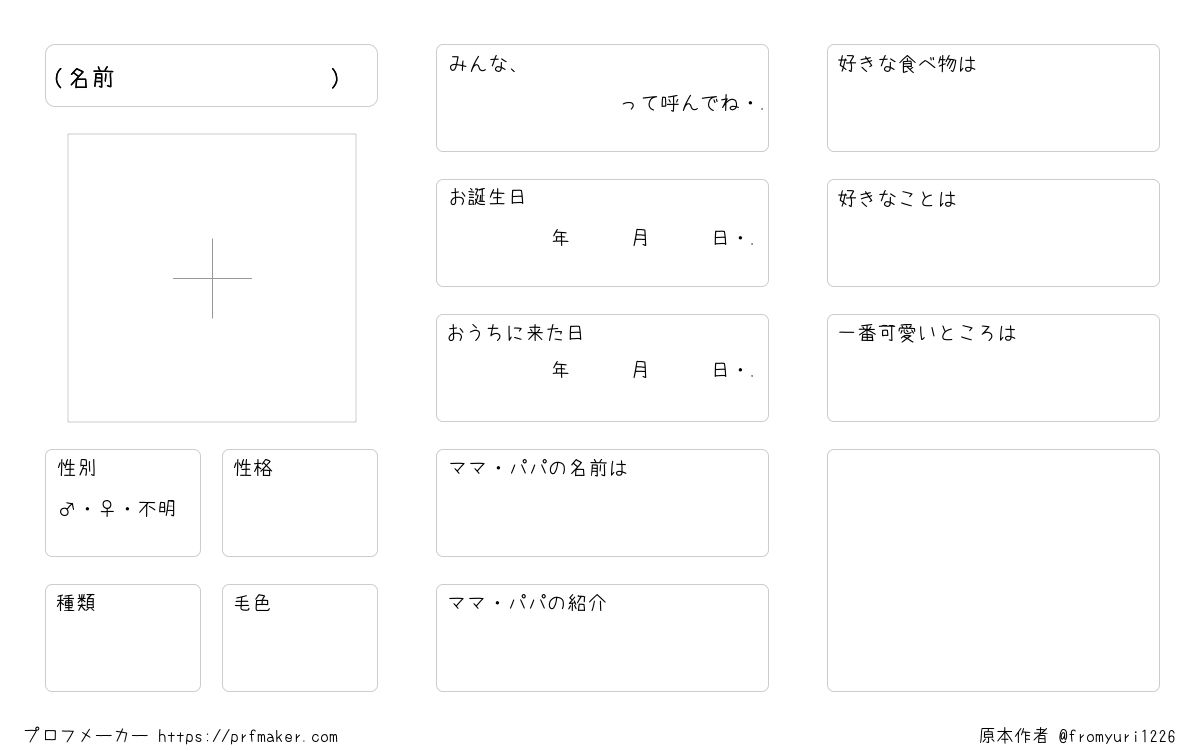Click 月 in the お誕生日 row
The image size is (1200, 750).
point(640,238)
